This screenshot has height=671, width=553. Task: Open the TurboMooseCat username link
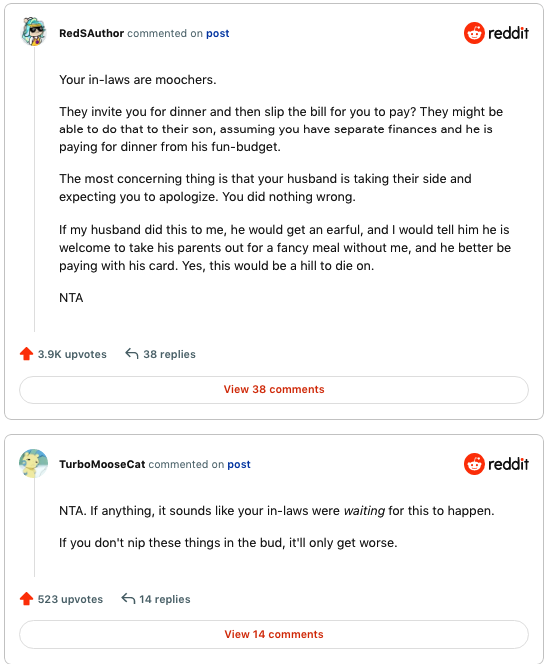coord(102,464)
